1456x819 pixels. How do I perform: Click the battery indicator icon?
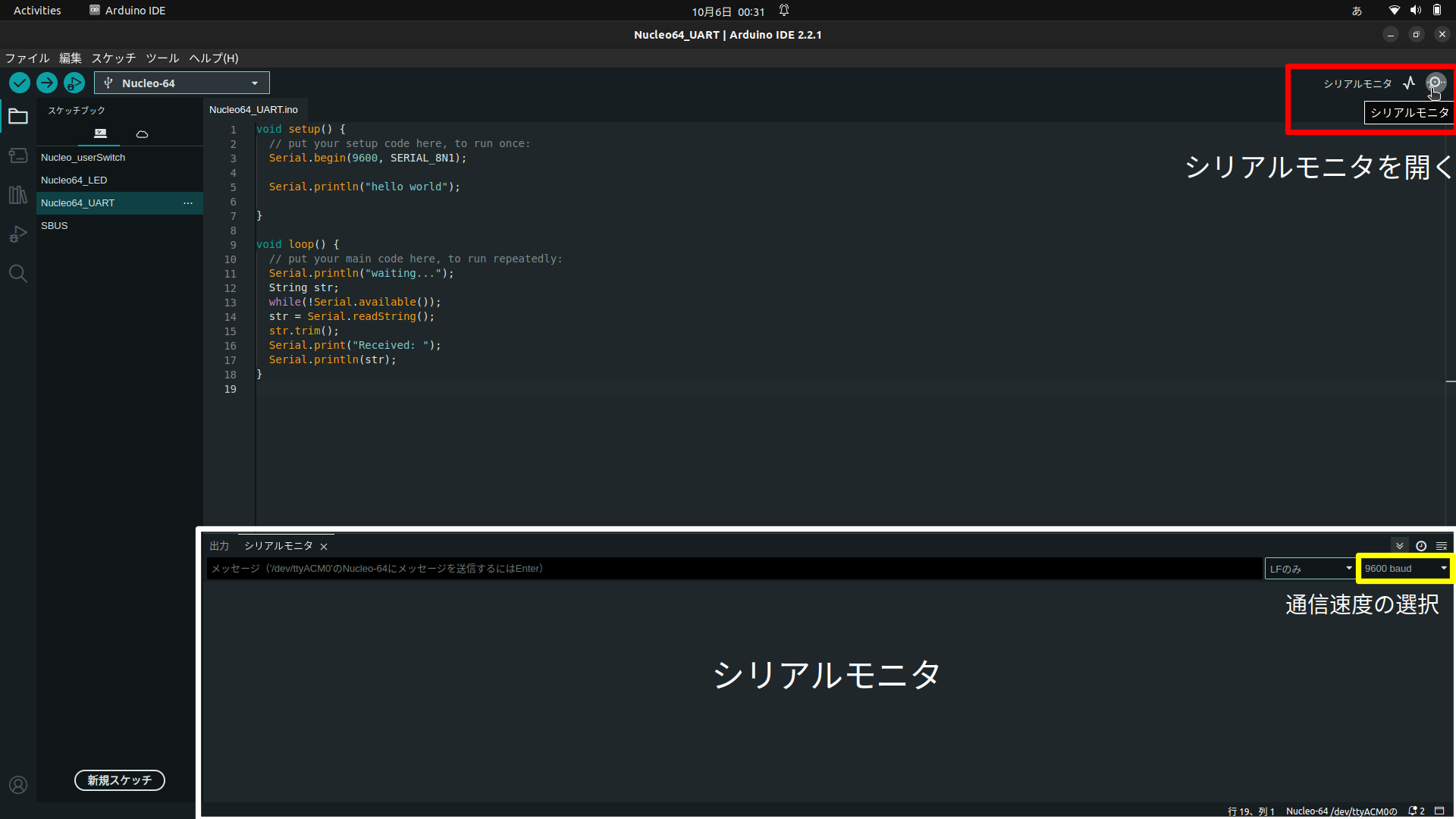pyautogui.click(x=1436, y=11)
